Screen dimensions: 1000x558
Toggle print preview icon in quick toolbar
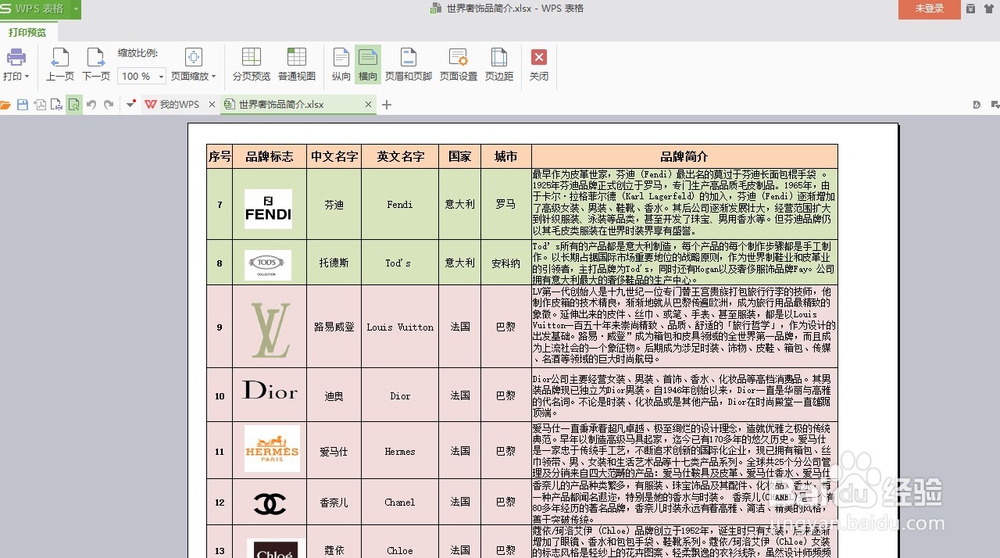click(x=74, y=105)
